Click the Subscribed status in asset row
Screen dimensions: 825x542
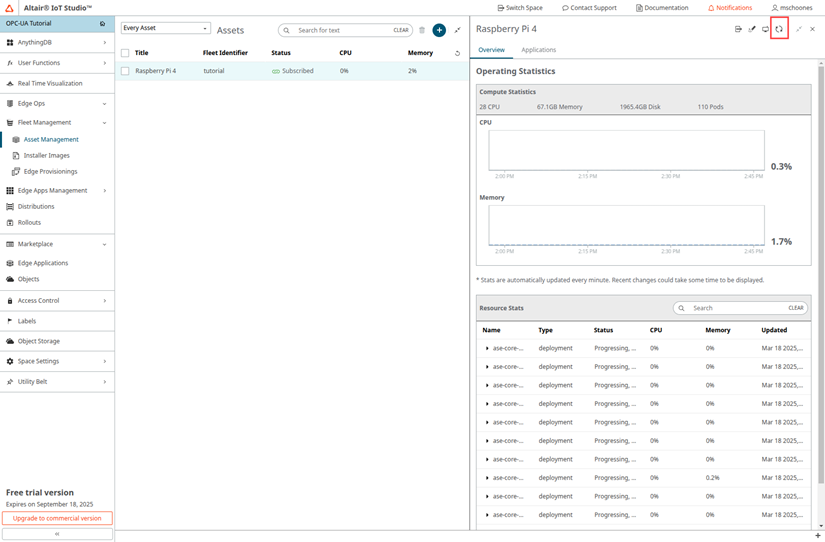click(293, 71)
